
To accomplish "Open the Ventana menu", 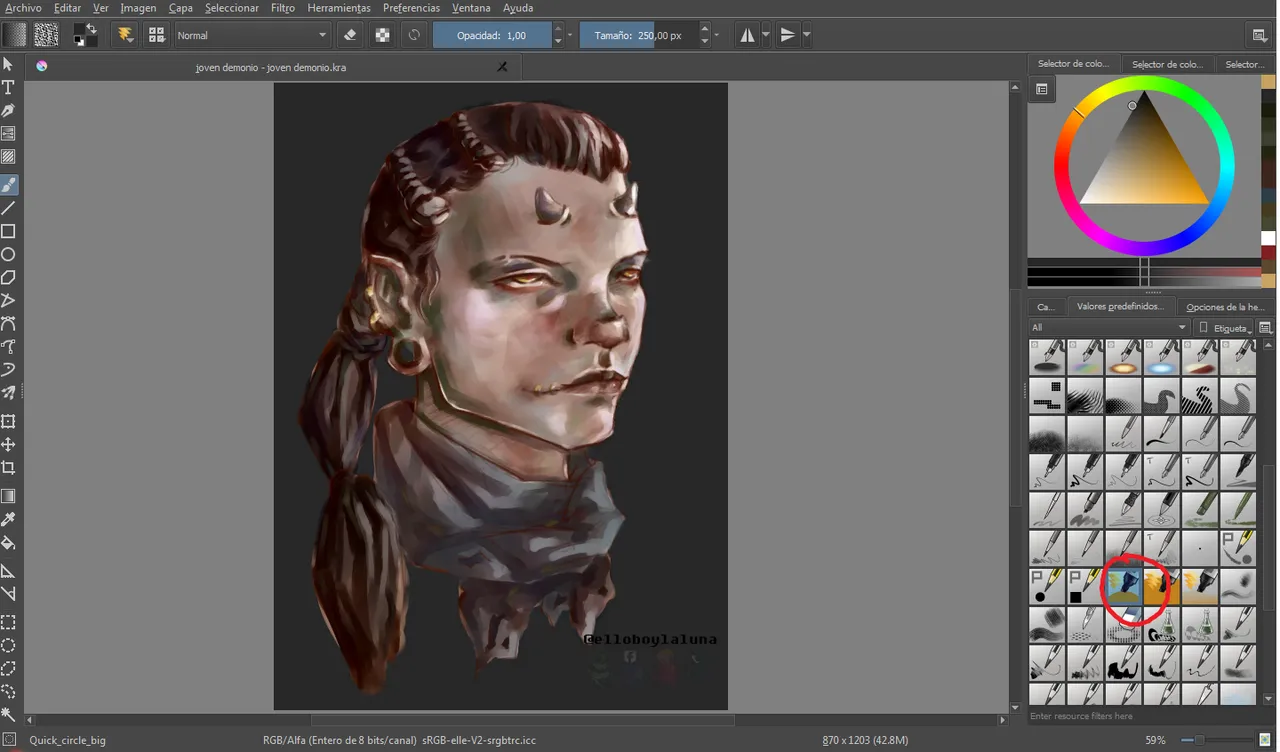I will 471,8.
